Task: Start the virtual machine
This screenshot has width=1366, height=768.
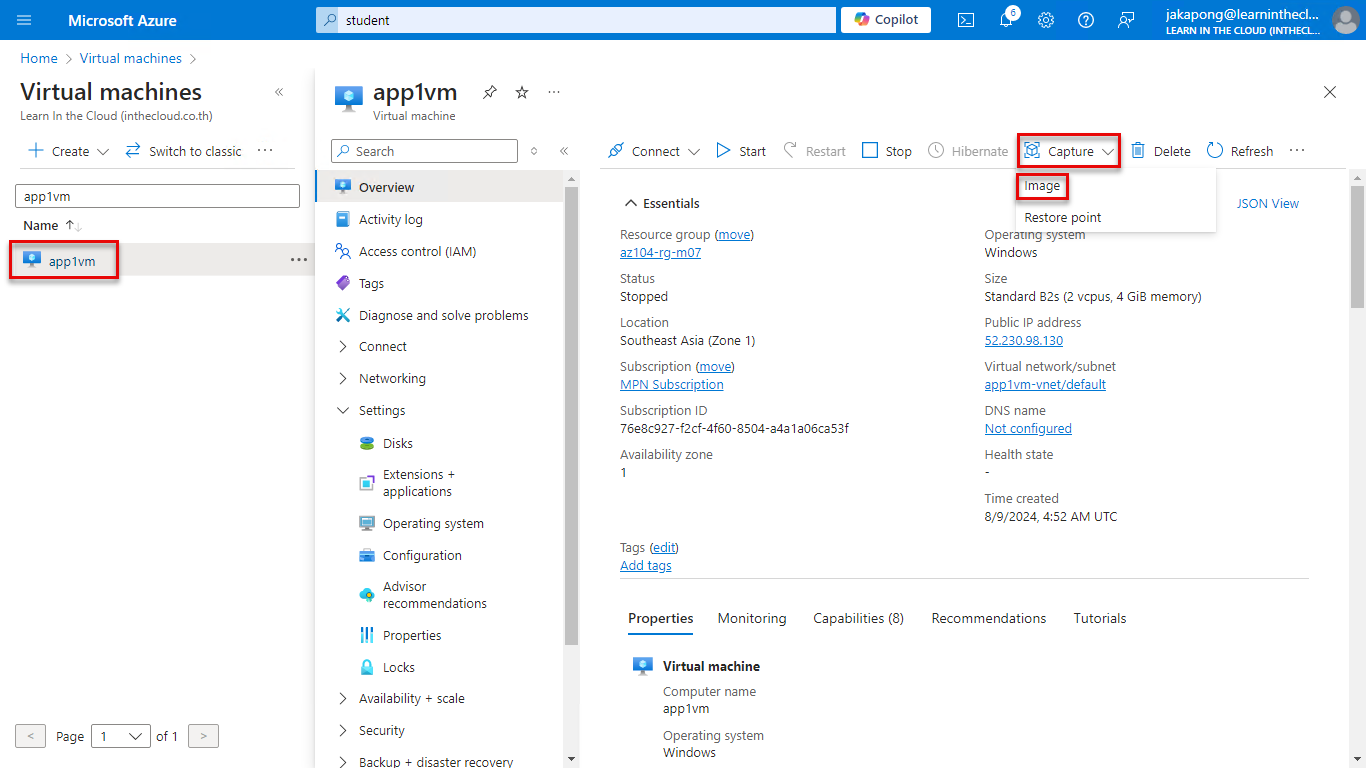Action: point(741,151)
